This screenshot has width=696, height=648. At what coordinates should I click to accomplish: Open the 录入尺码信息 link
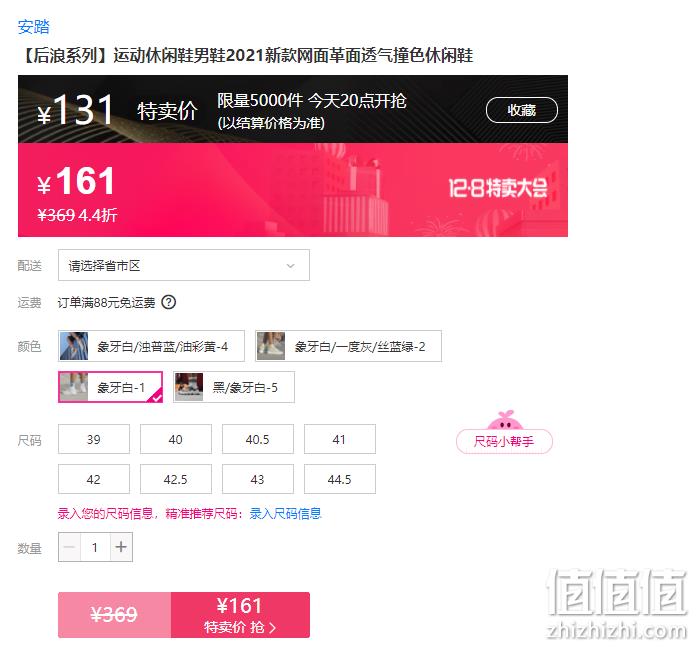click(285, 514)
